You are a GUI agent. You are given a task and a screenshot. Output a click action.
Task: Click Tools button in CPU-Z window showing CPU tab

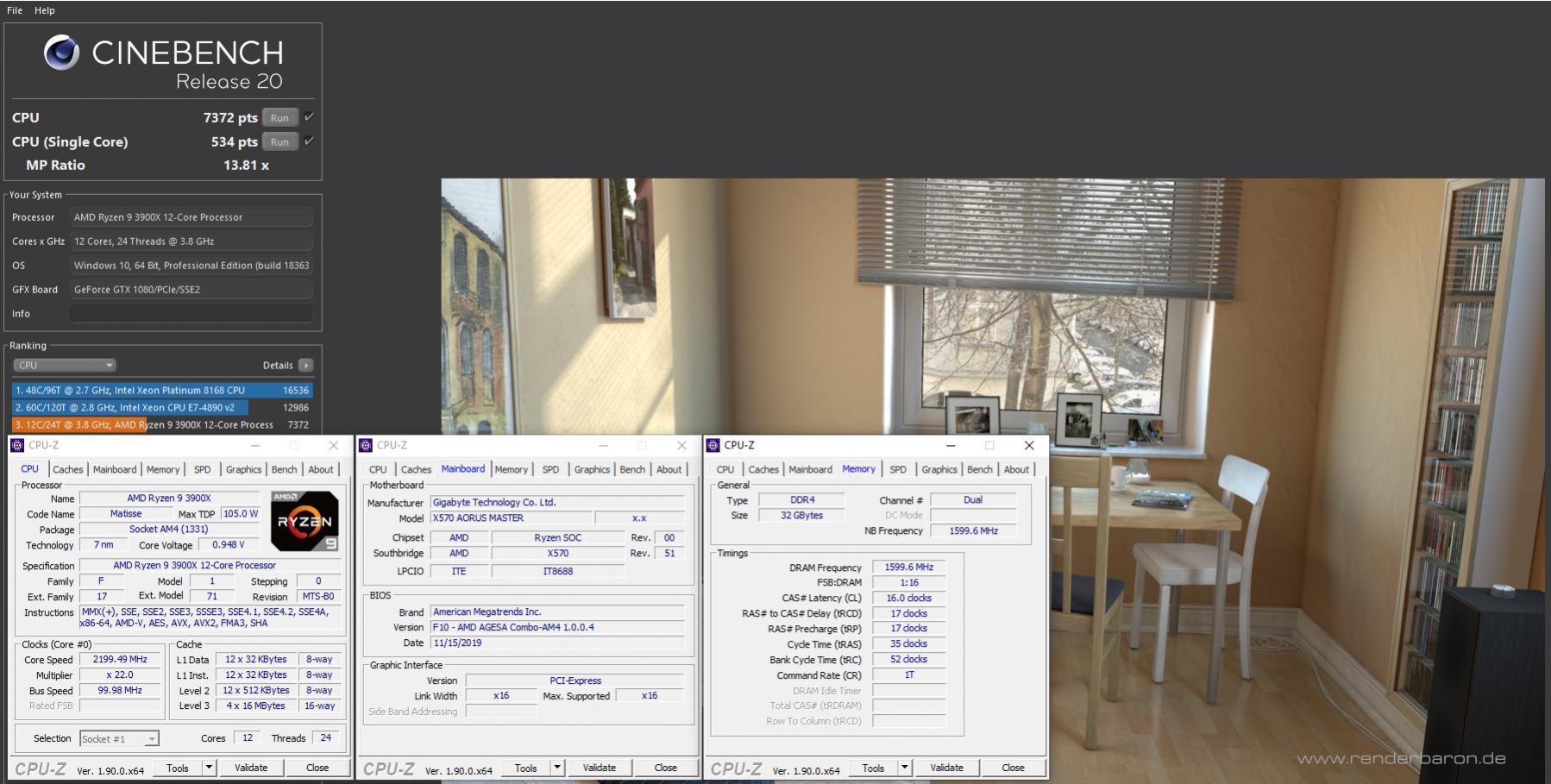178,768
